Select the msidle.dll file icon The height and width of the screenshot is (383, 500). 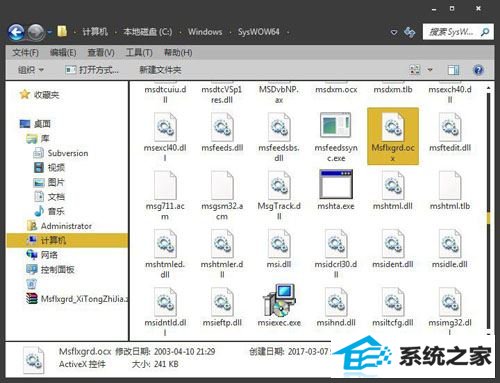(450, 244)
